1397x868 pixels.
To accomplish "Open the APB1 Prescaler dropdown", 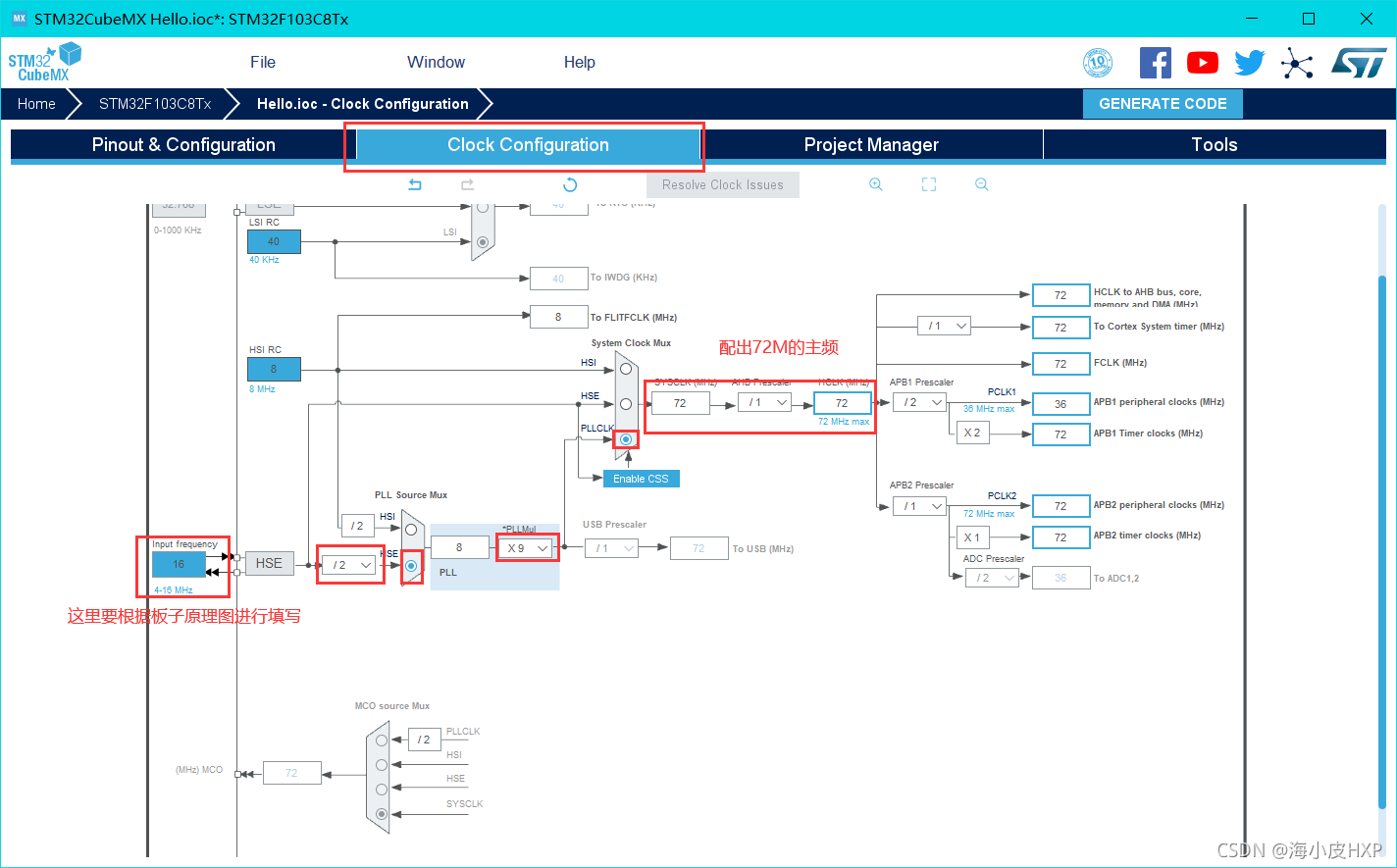I will pyautogui.click(x=920, y=402).
